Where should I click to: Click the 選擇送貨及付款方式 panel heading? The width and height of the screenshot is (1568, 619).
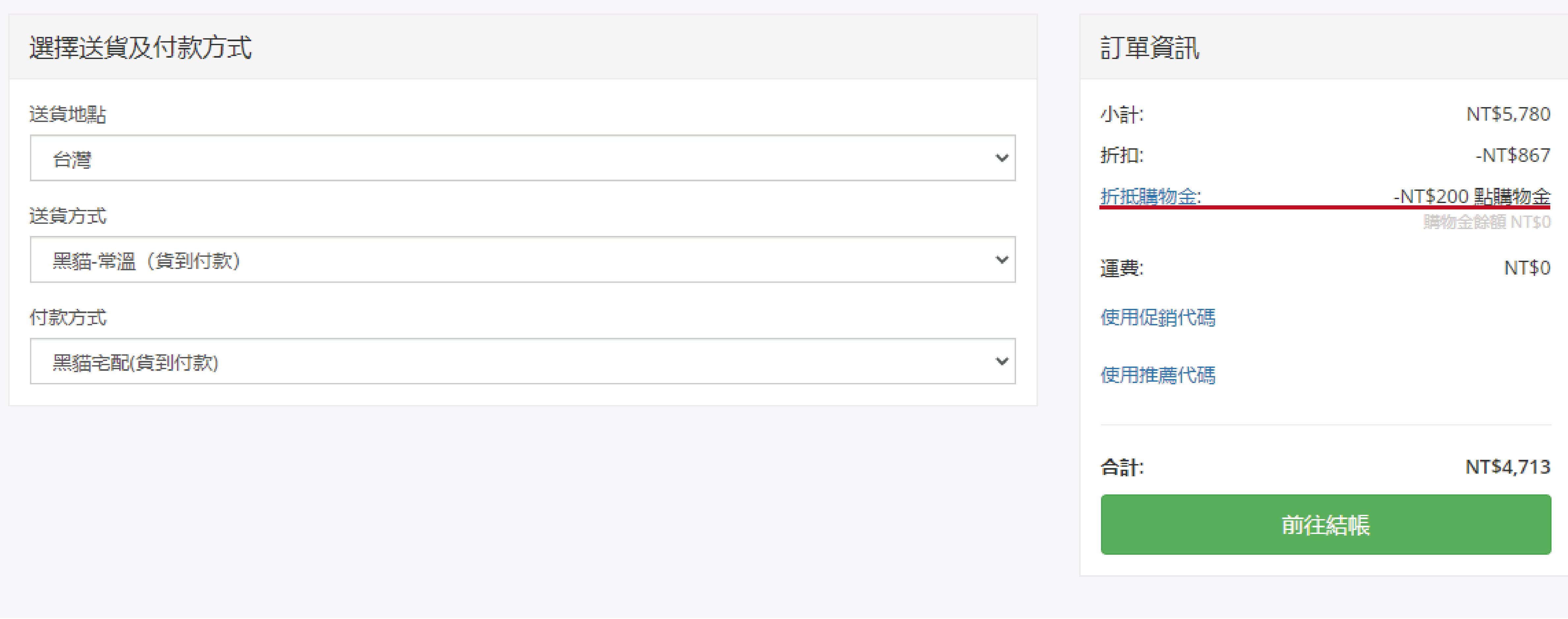pyautogui.click(x=141, y=47)
